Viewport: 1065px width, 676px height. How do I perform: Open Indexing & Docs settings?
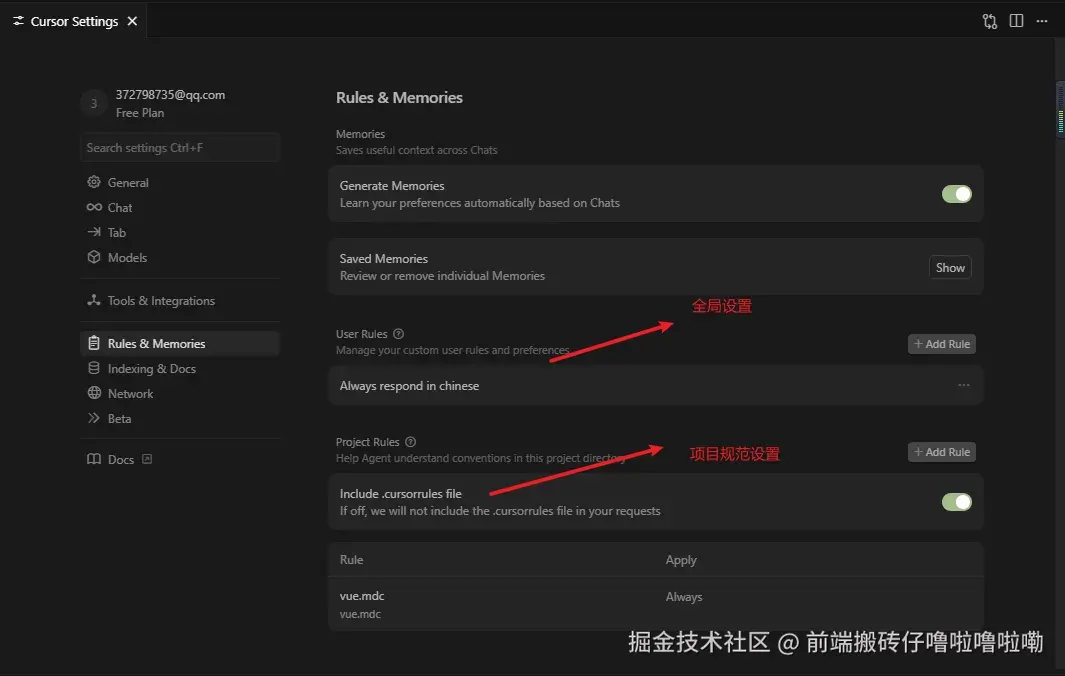pos(180,368)
